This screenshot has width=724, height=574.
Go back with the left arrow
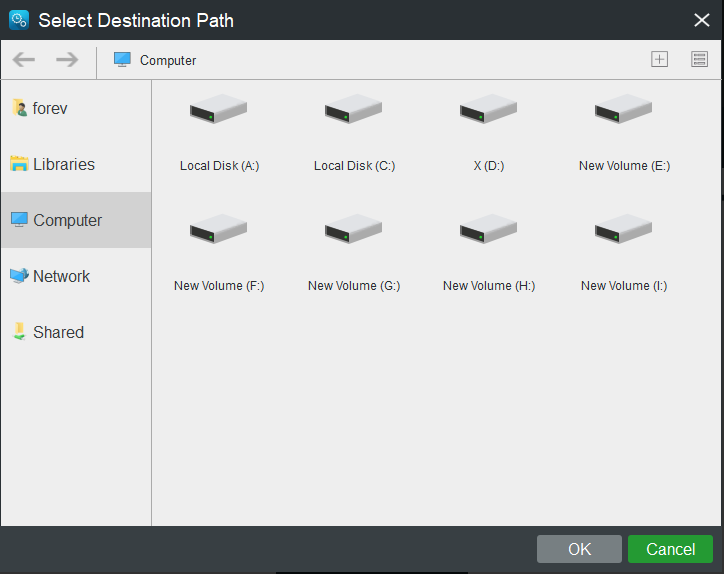(x=24, y=60)
